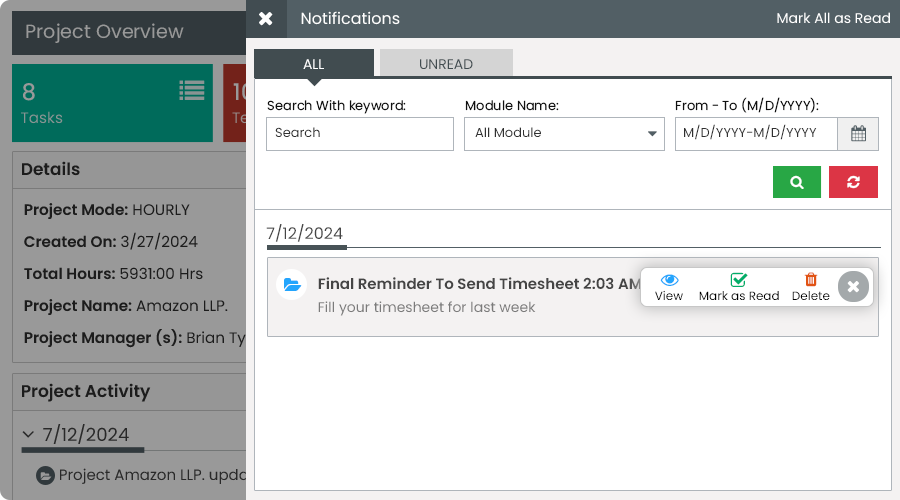Click the Project Overview header
Screen dimensions: 900x500
click(129, 32)
